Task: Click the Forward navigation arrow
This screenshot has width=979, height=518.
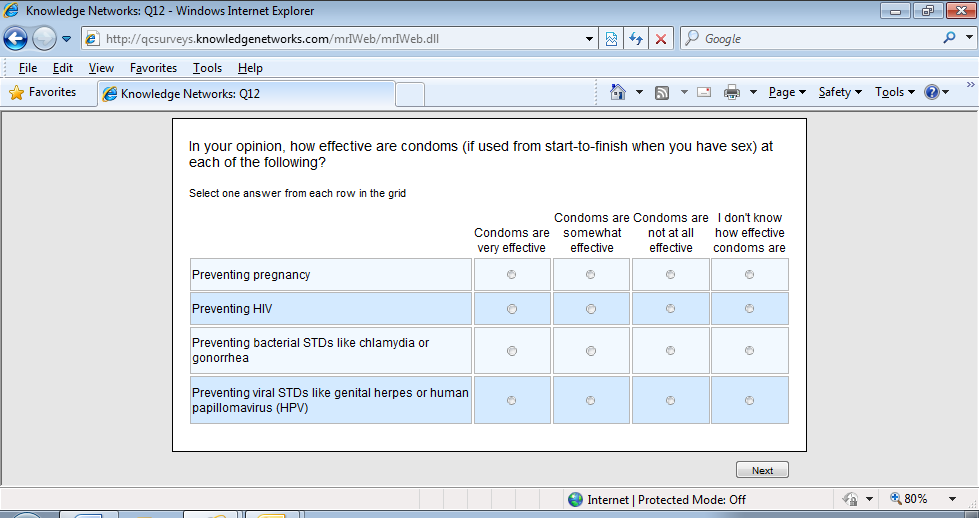Action: (44, 39)
